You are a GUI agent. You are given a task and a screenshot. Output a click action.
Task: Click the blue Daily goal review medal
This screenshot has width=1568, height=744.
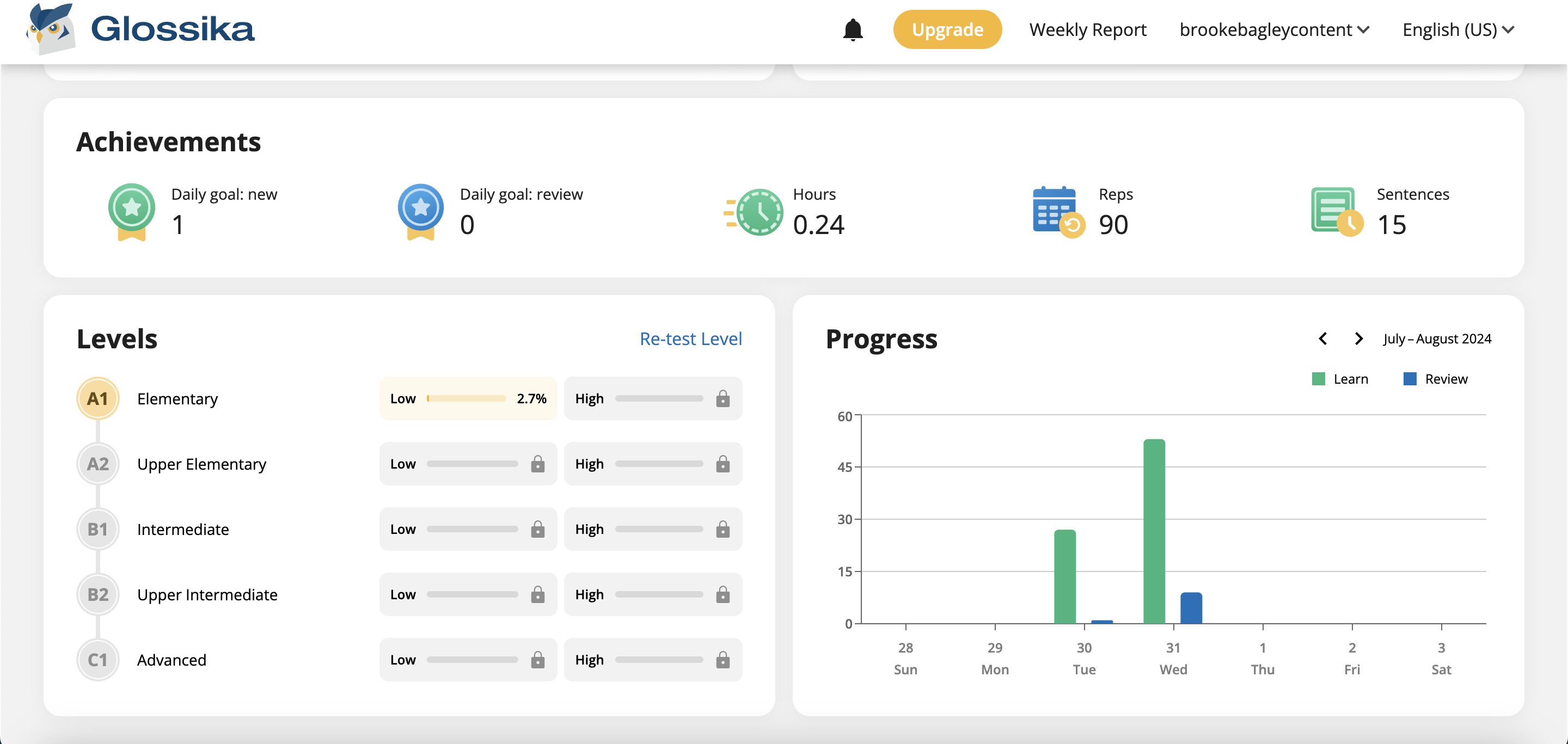click(x=420, y=211)
